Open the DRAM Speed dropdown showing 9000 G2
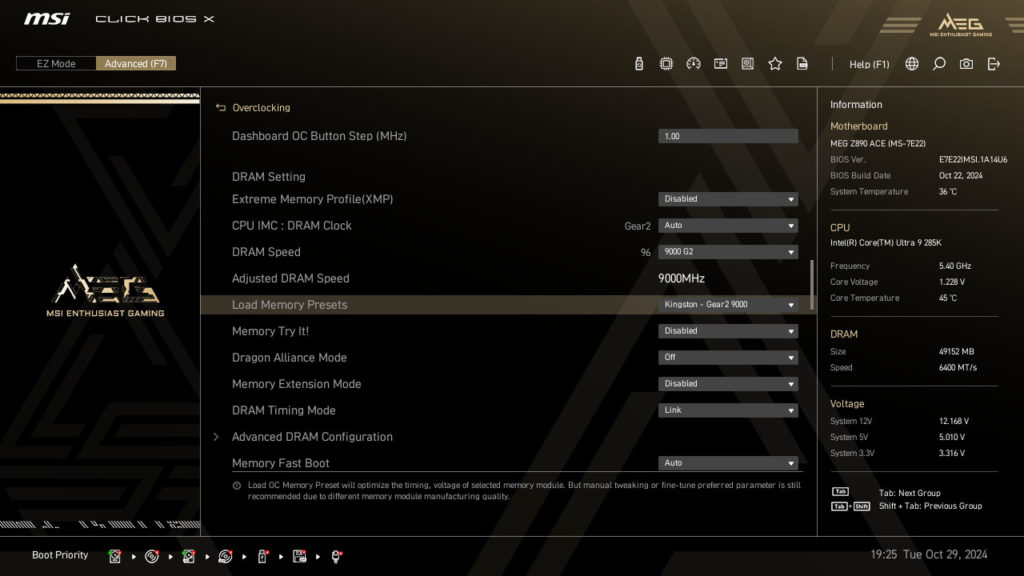Viewport: 1024px width, 576px height. [728, 252]
